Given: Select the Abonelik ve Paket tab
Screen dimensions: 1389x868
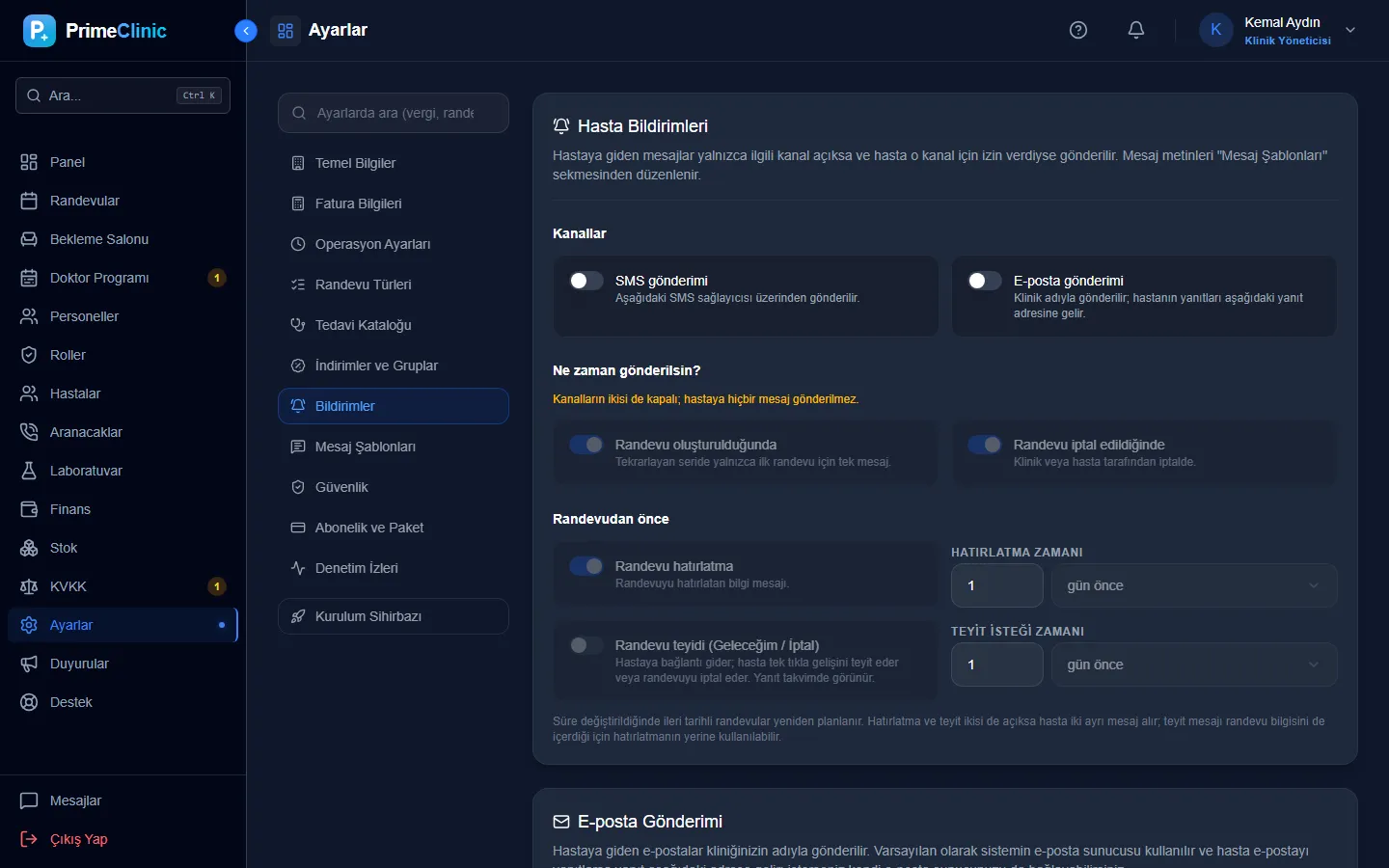Looking at the screenshot, I should pyautogui.click(x=394, y=528).
